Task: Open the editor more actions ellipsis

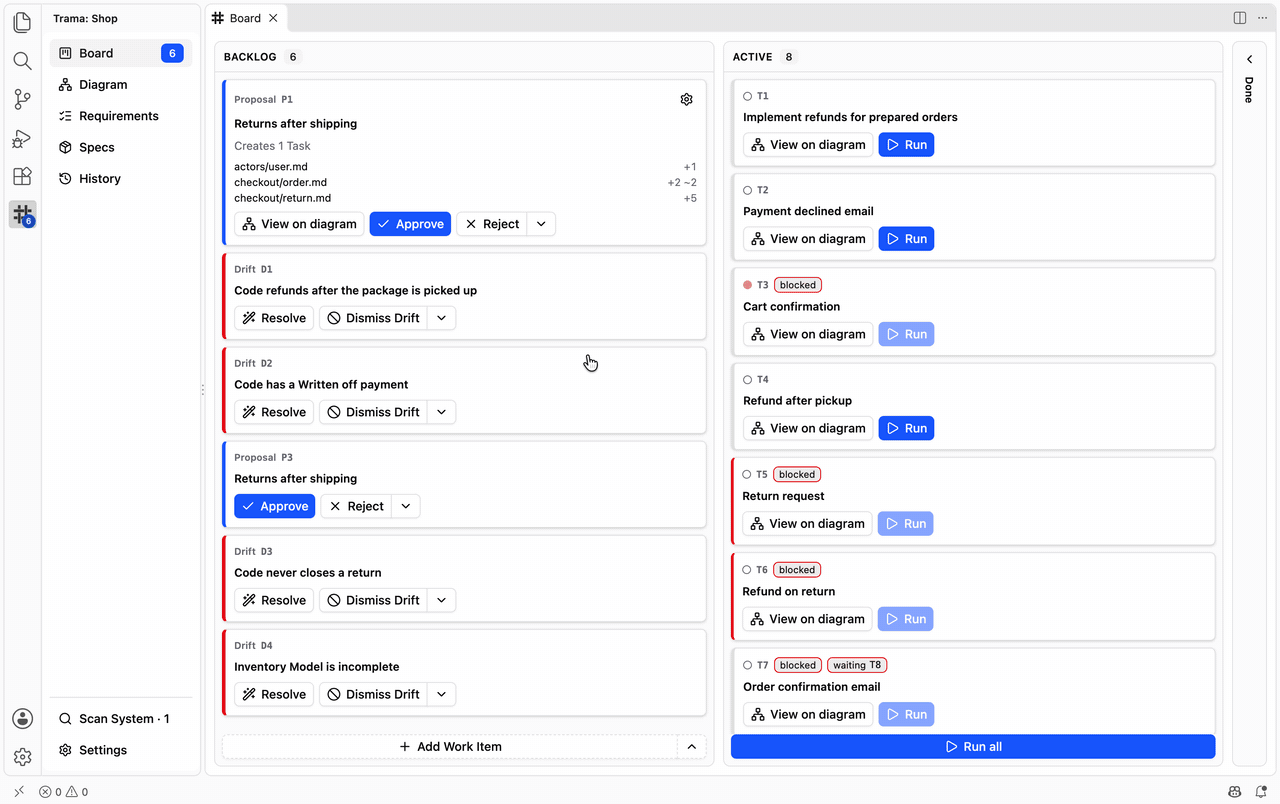Action: [1261, 18]
